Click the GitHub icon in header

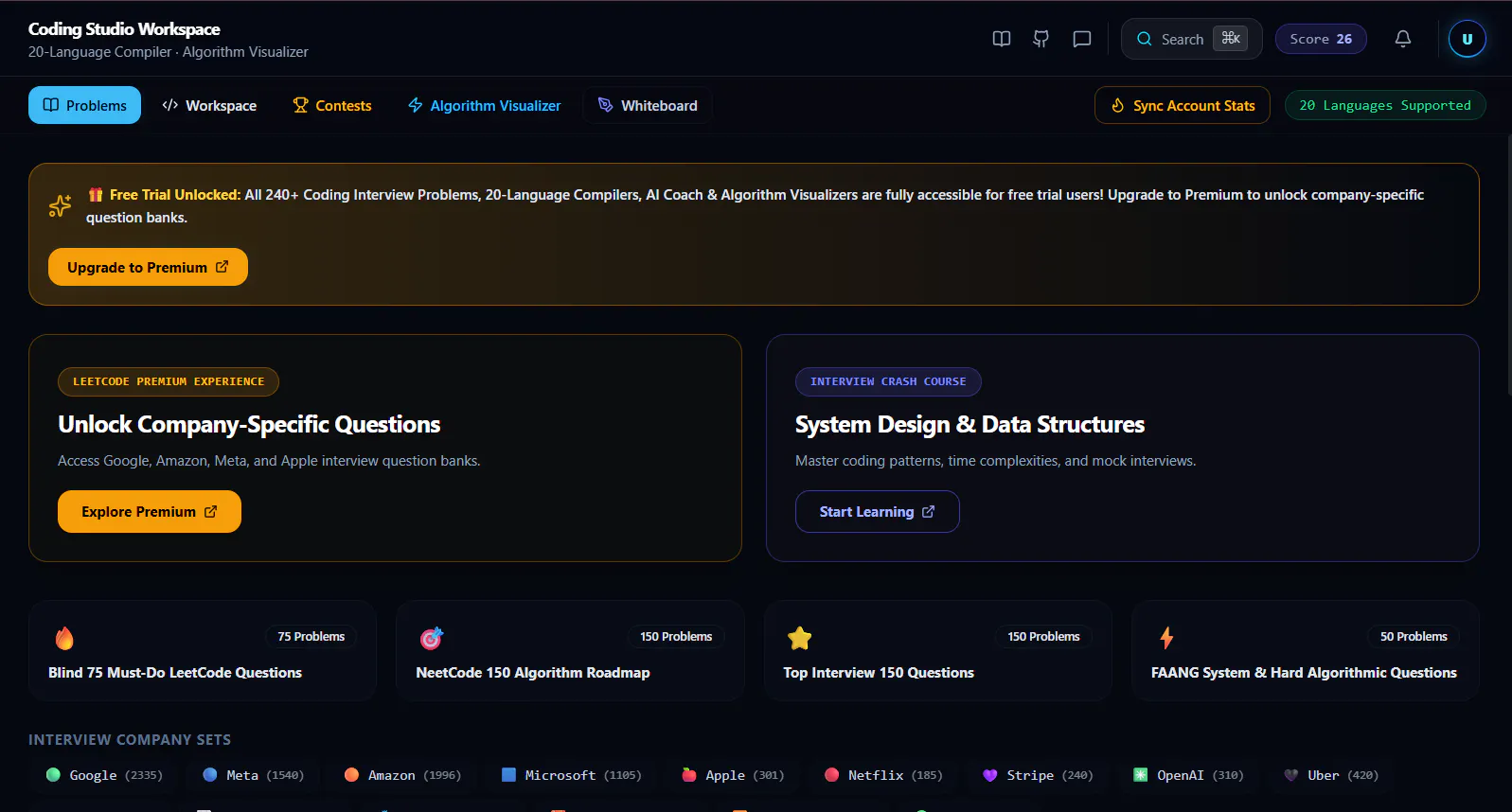1041,39
